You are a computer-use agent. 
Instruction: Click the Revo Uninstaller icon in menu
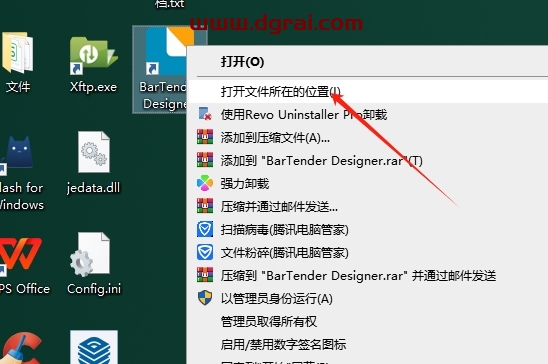(x=205, y=114)
